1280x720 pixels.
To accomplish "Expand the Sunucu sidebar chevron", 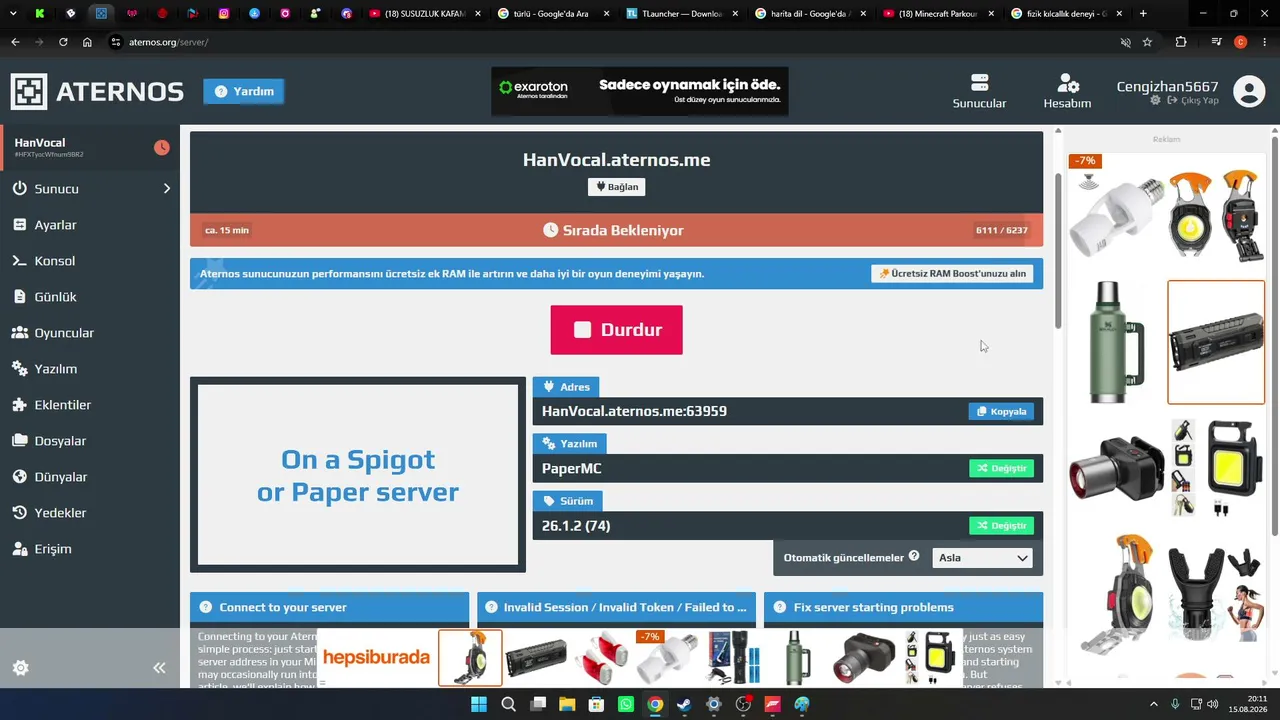I will click(x=167, y=189).
